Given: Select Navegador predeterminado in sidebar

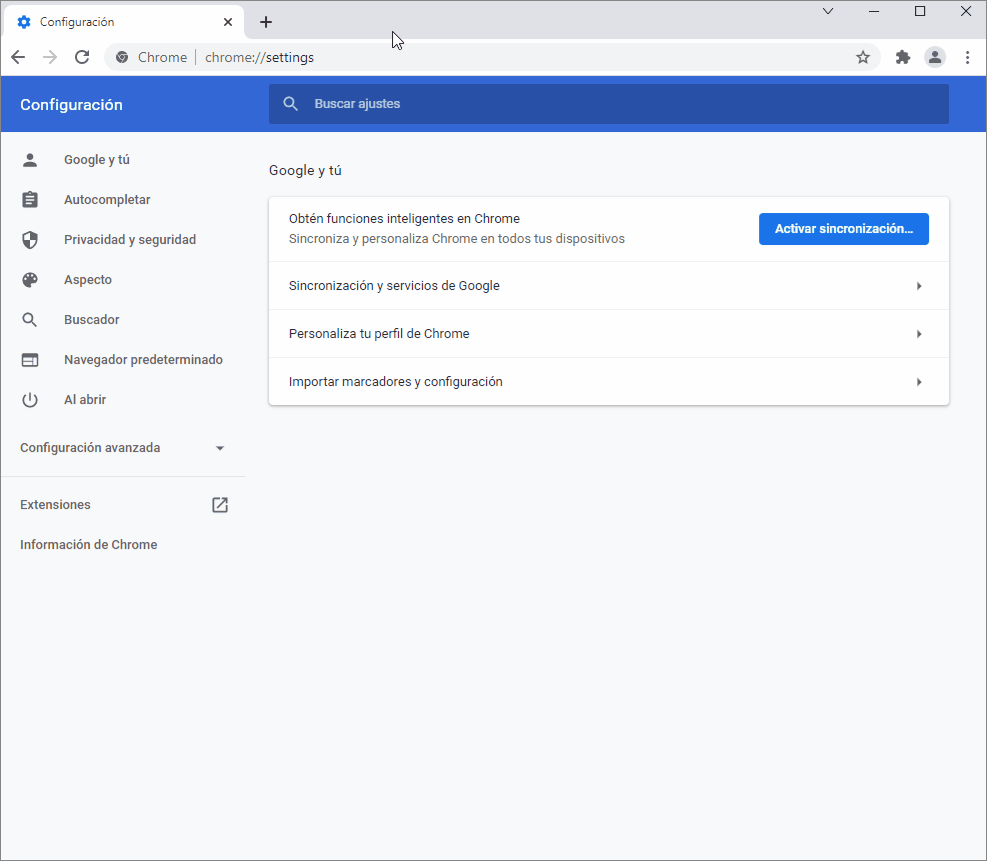Looking at the screenshot, I should click(143, 360).
